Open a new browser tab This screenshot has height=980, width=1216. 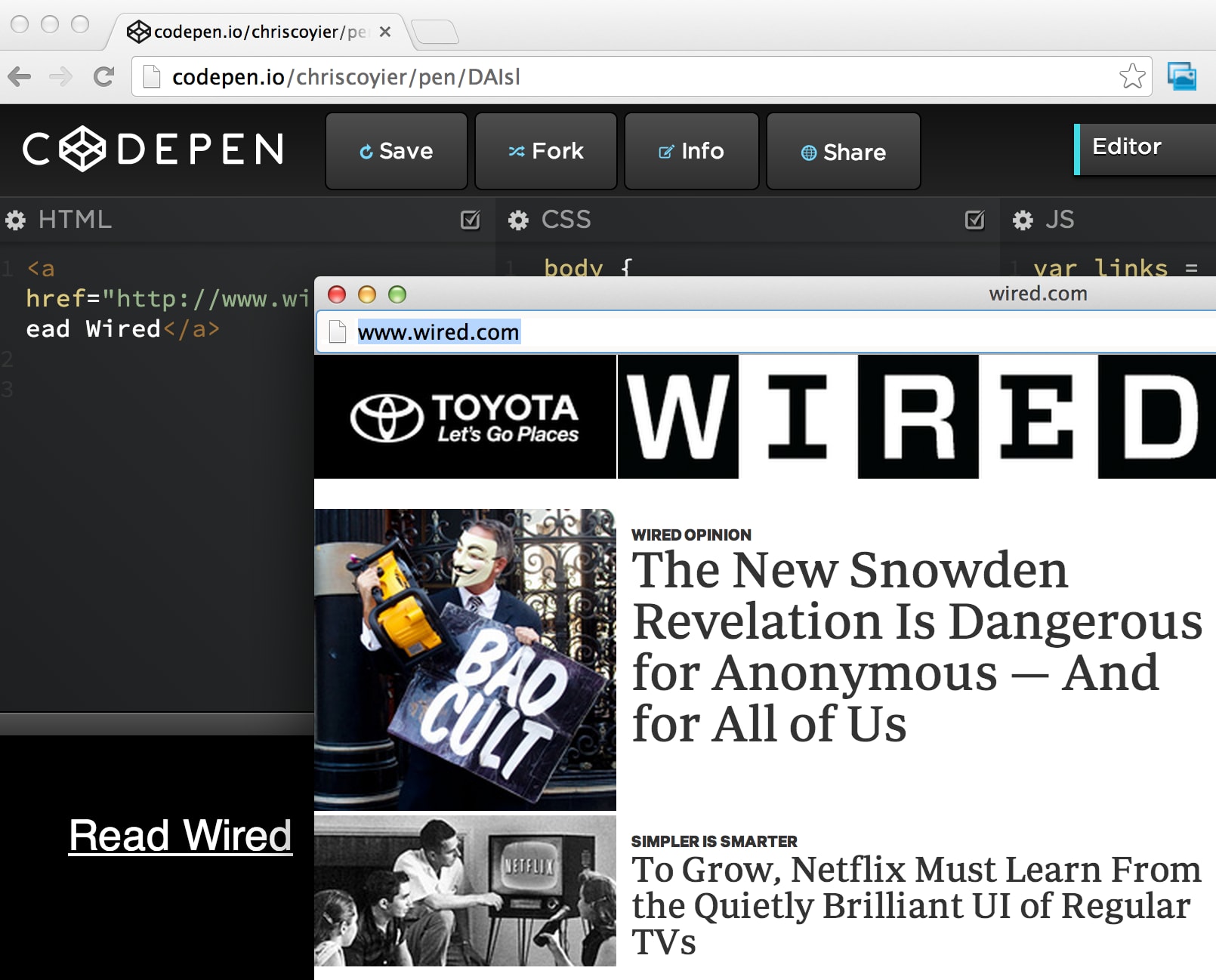[x=435, y=32]
